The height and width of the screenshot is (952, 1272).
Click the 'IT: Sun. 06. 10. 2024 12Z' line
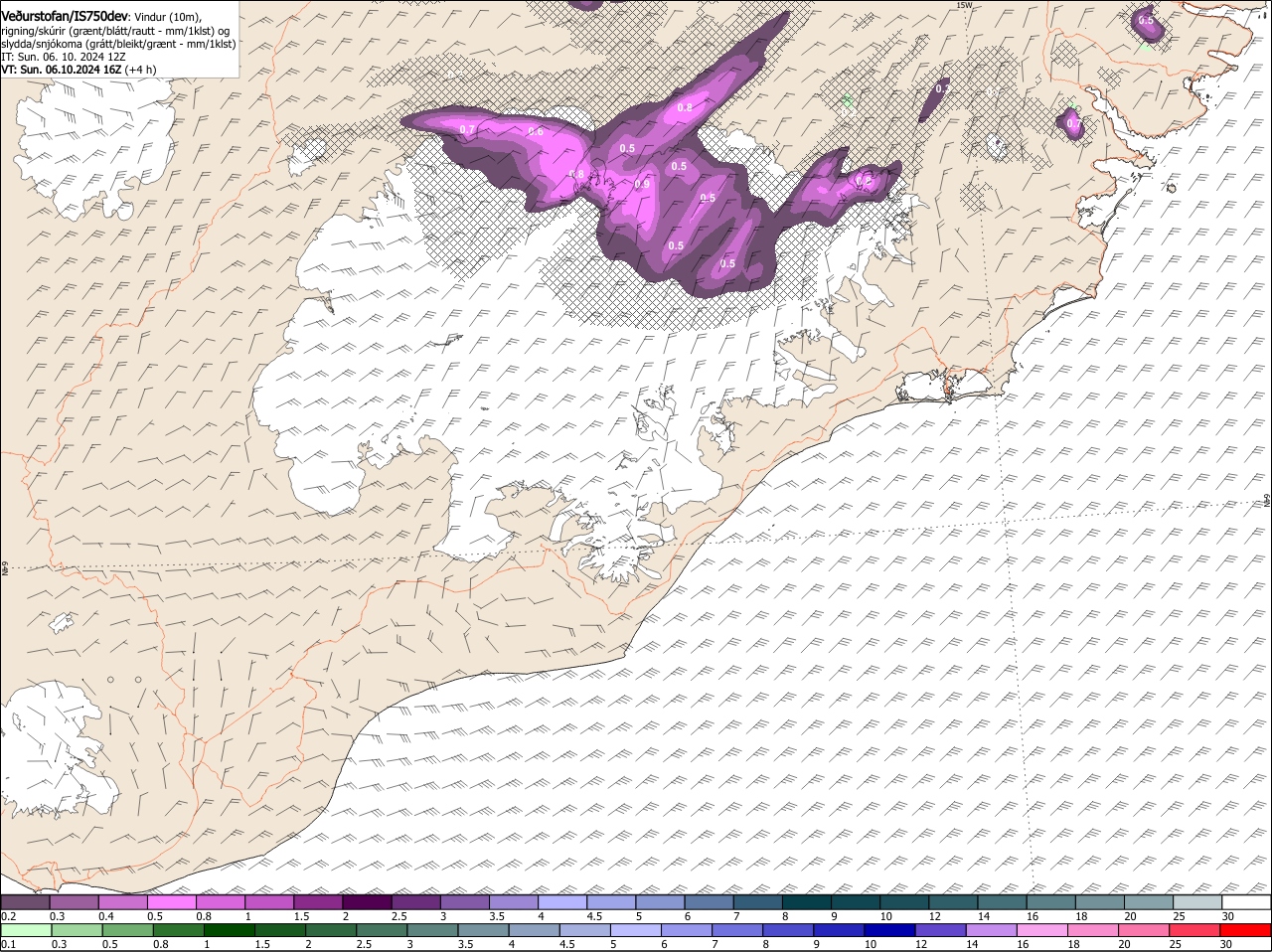[63, 58]
